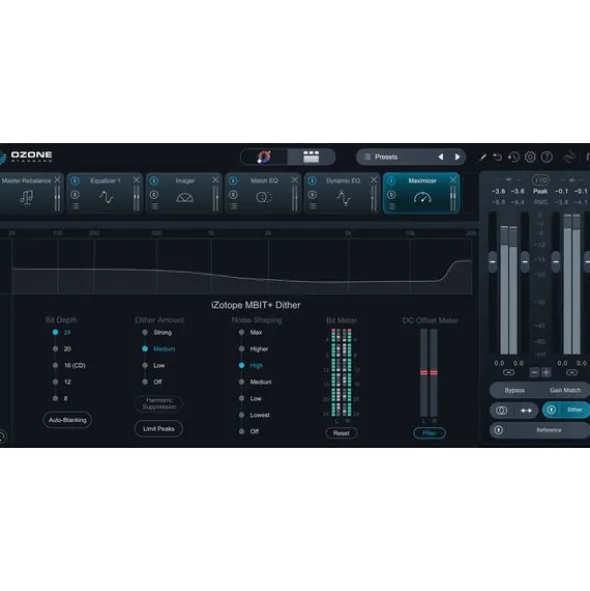Toggle Maximizer module power
590x591 pixels.
point(391,181)
